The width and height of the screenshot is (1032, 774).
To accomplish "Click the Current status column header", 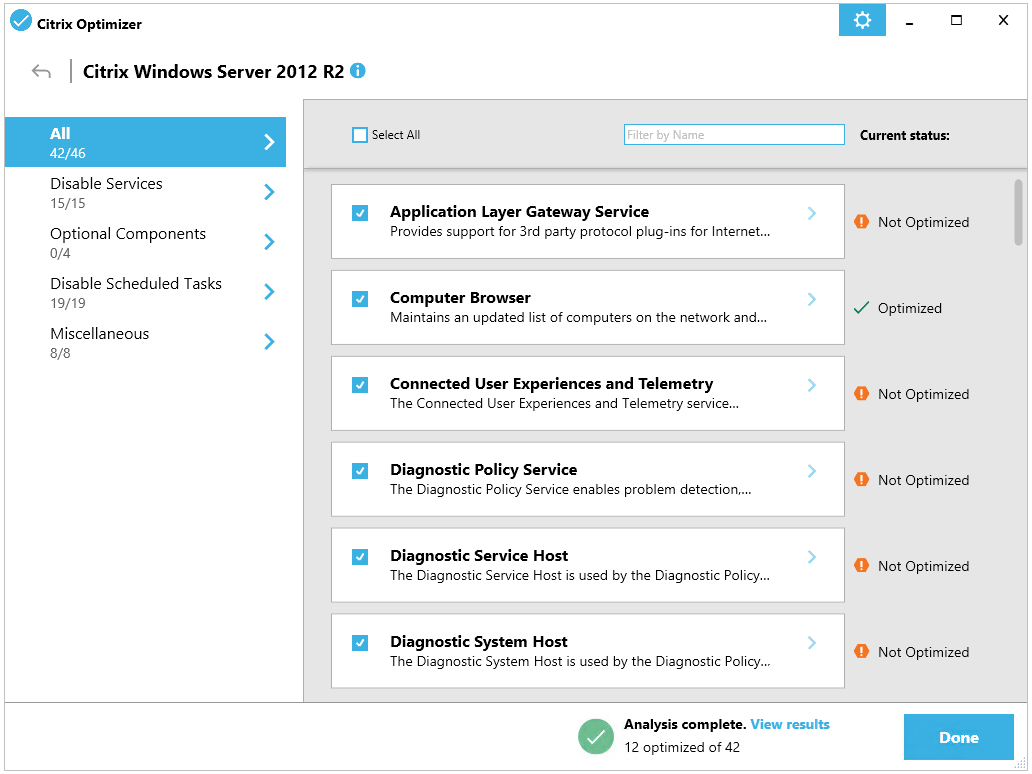I will click(904, 136).
